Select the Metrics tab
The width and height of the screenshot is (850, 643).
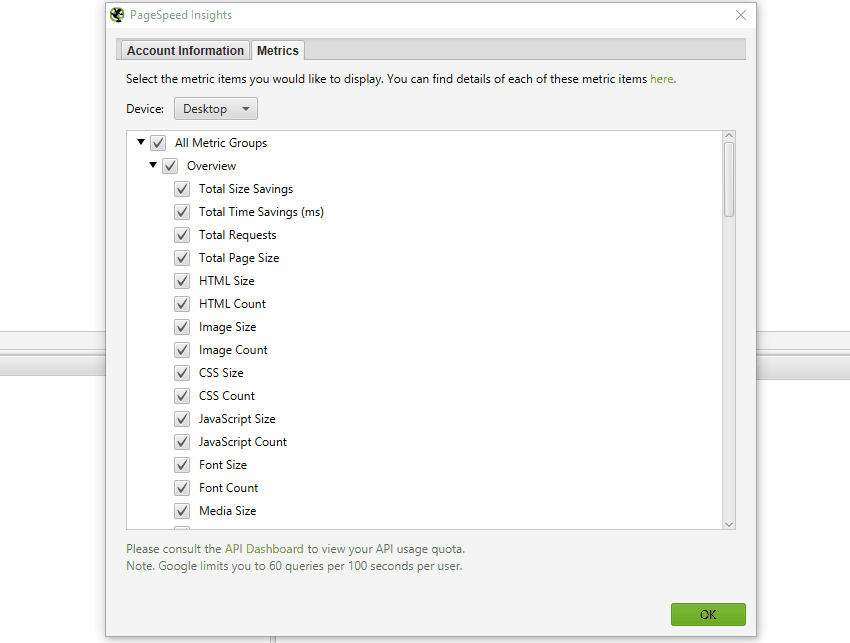pyautogui.click(x=278, y=50)
